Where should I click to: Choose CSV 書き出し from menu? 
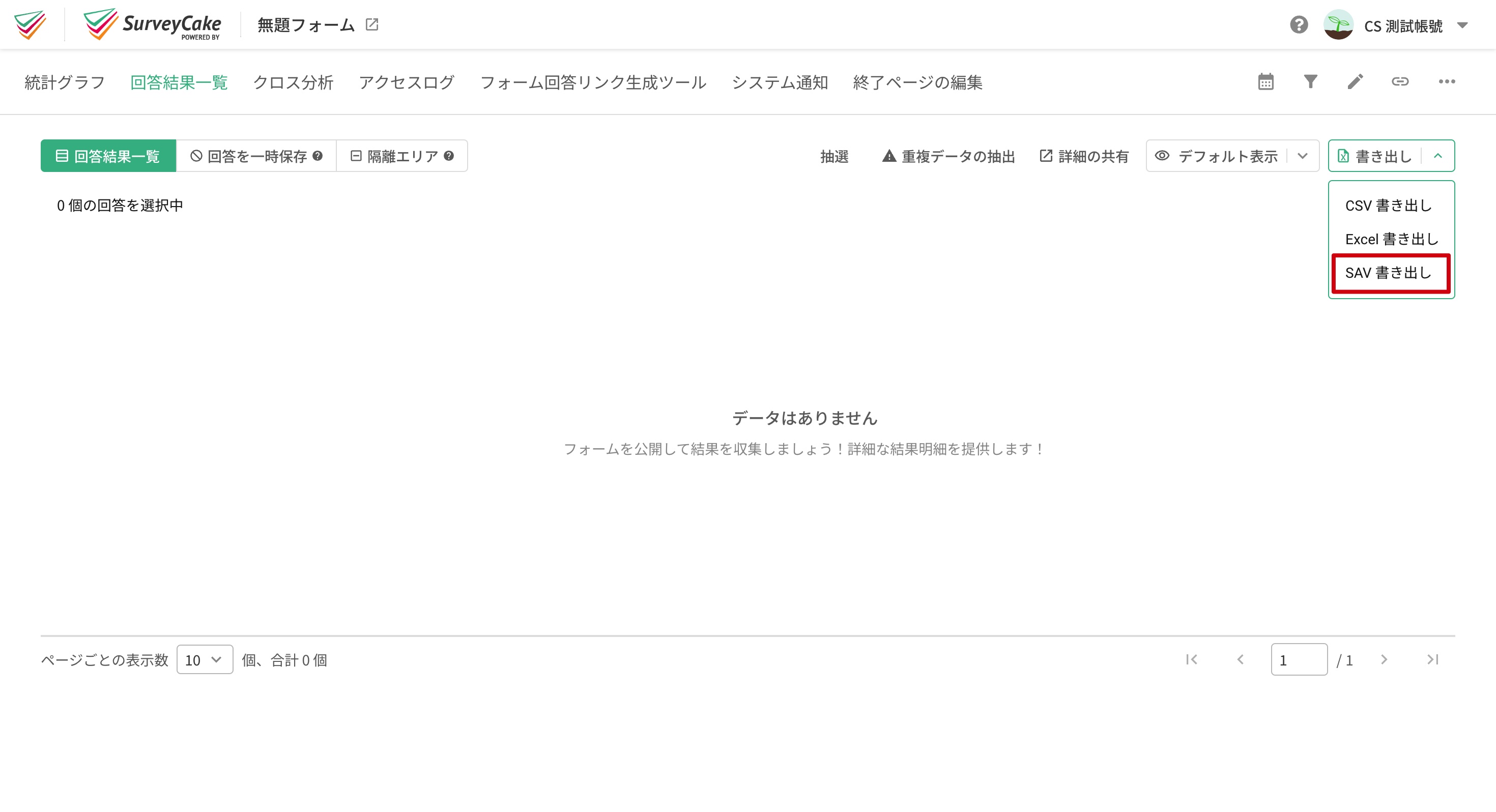coord(1391,206)
